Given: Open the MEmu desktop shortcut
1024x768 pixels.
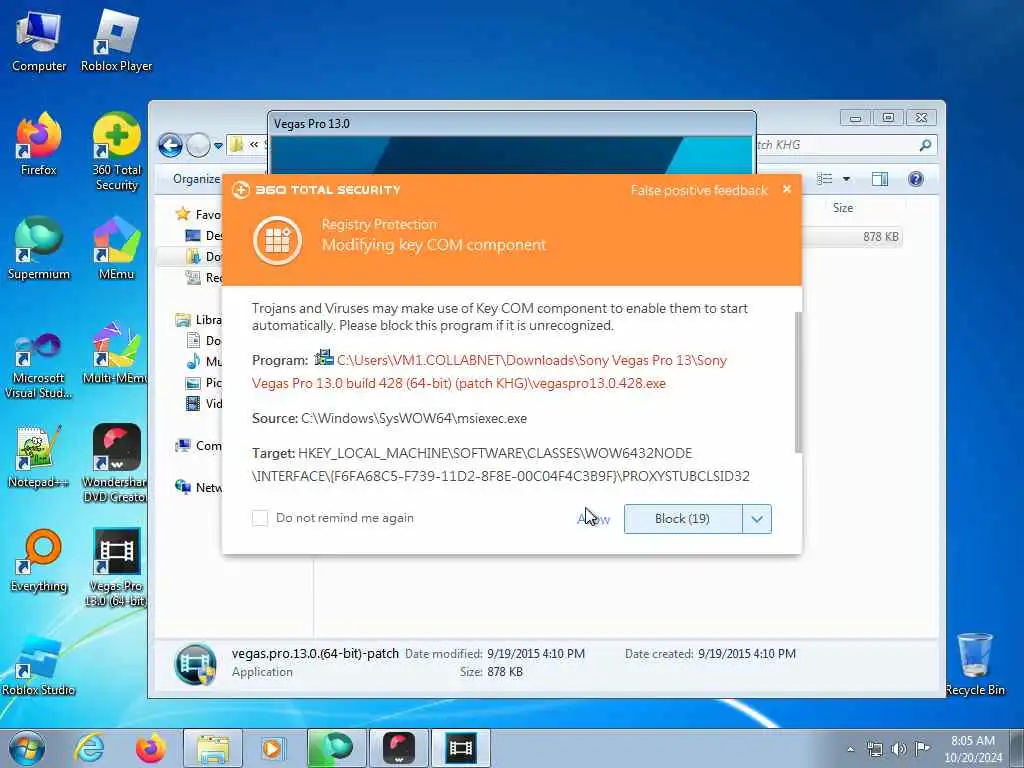Looking at the screenshot, I should (116, 249).
